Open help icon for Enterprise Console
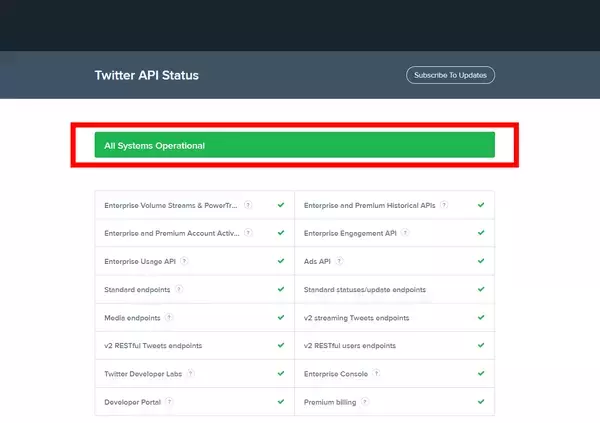Screen dimensions: 600x423 [376, 373]
